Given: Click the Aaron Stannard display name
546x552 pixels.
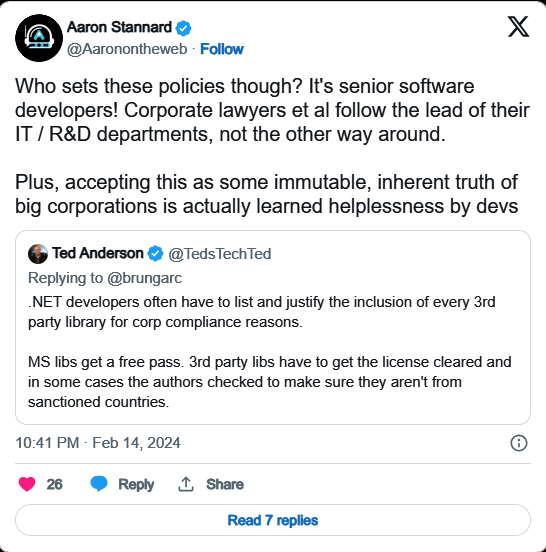Looking at the screenshot, I should [x=119, y=27].
